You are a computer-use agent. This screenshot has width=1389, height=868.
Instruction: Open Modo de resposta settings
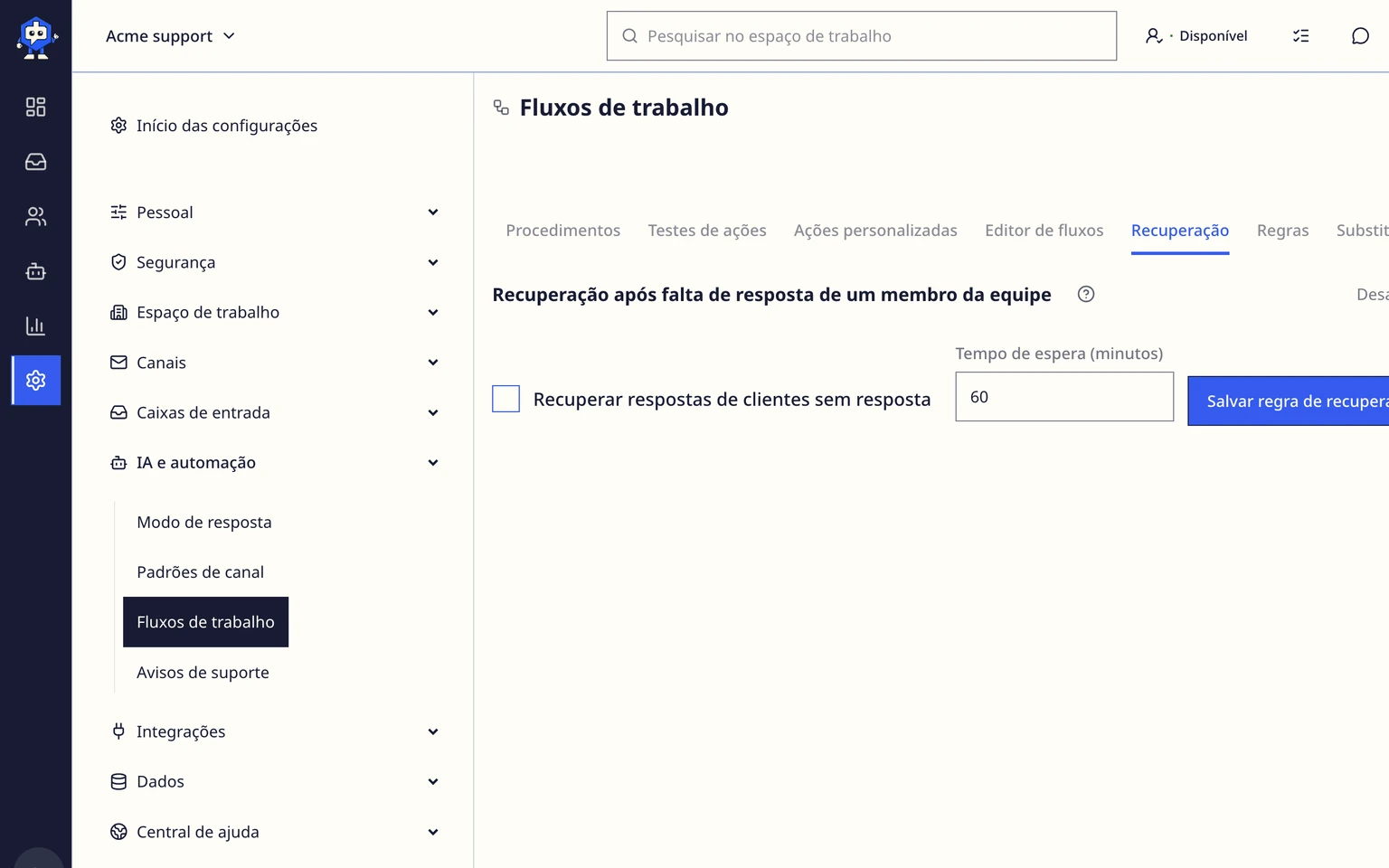204,523
